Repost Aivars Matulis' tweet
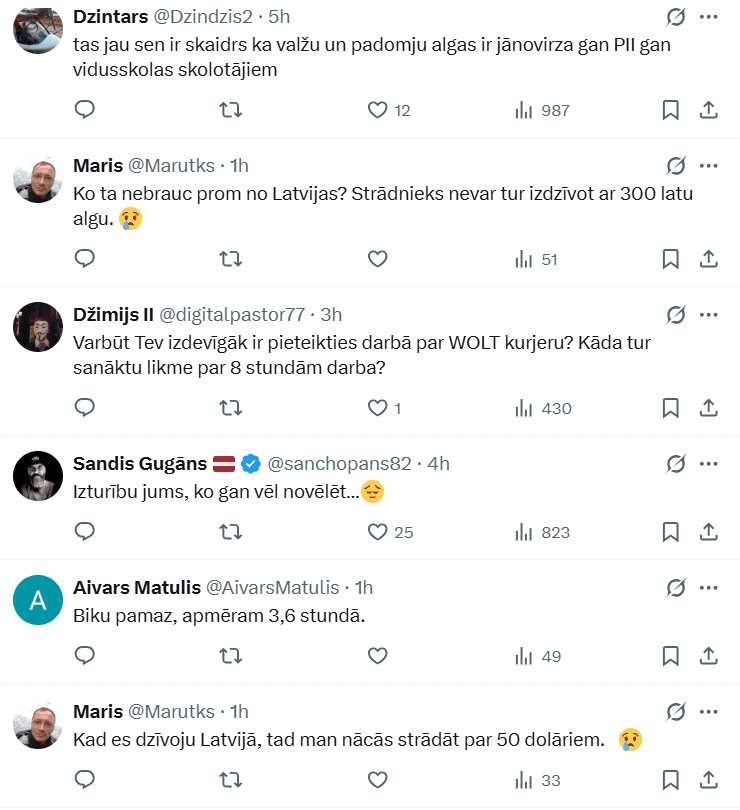 230,656
